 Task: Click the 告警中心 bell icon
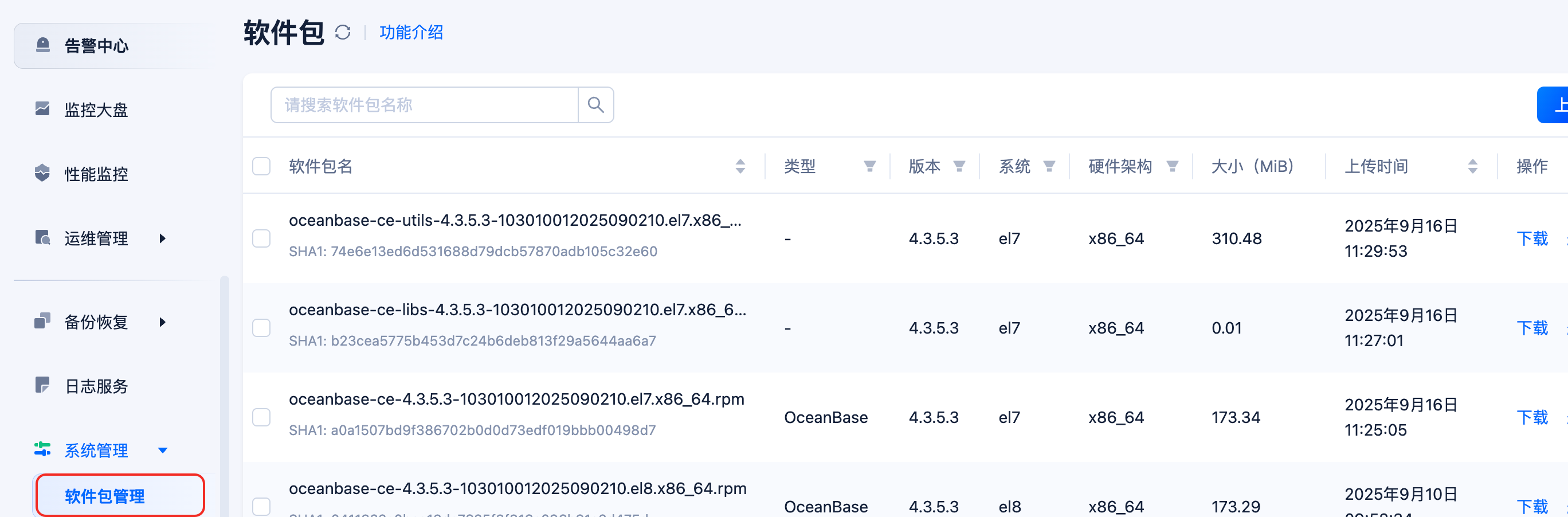[42, 45]
